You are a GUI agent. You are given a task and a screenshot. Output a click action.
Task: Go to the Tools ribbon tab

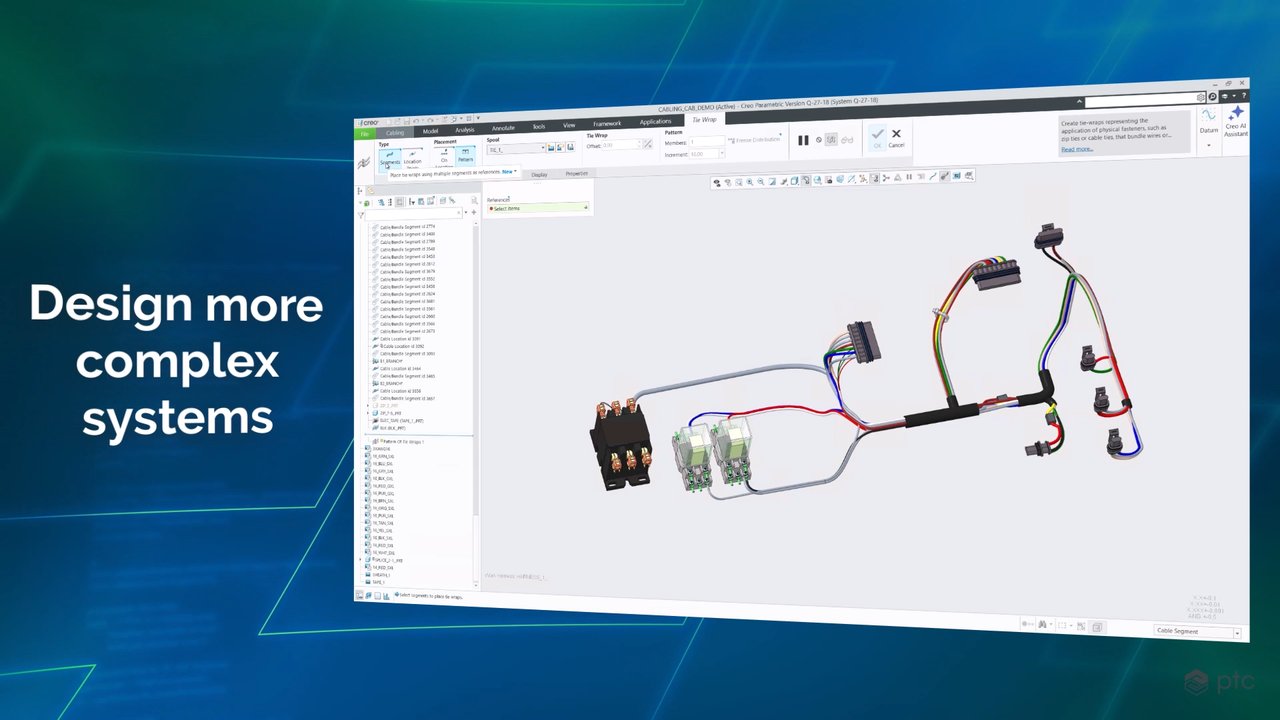pyautogui.click(x=539, y=127)
